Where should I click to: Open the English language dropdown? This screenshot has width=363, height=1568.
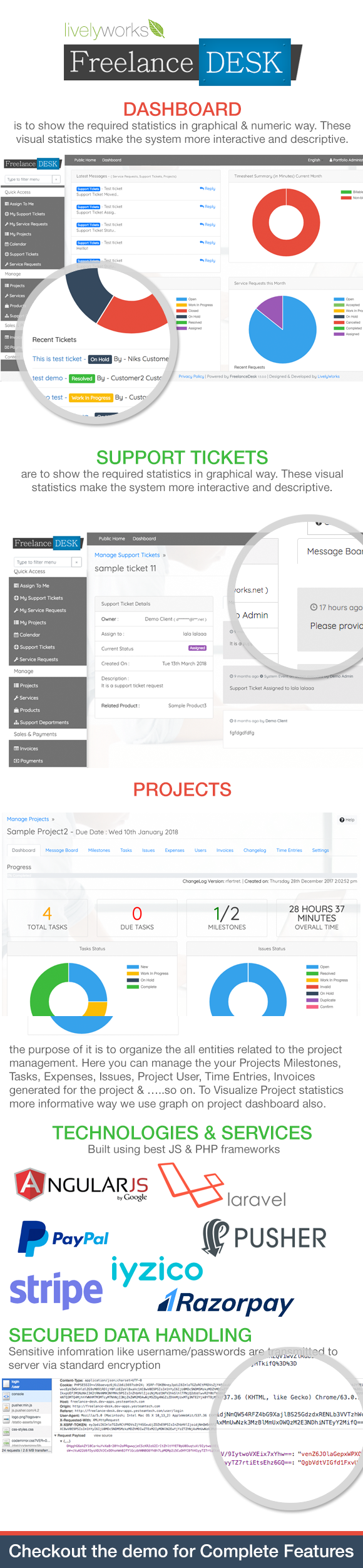pyautogui.click(x=314, y=160)
